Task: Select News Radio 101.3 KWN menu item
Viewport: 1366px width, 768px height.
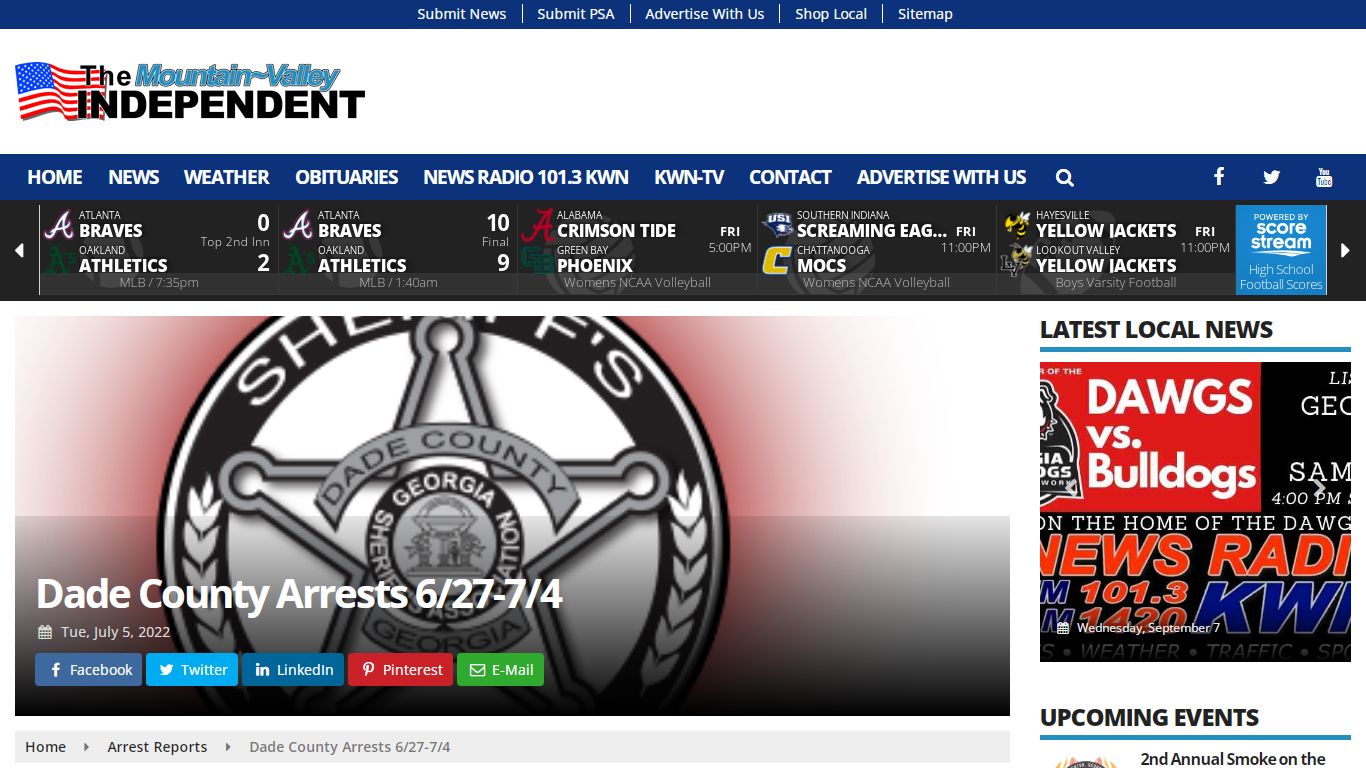Action: (x=526, y=177)
